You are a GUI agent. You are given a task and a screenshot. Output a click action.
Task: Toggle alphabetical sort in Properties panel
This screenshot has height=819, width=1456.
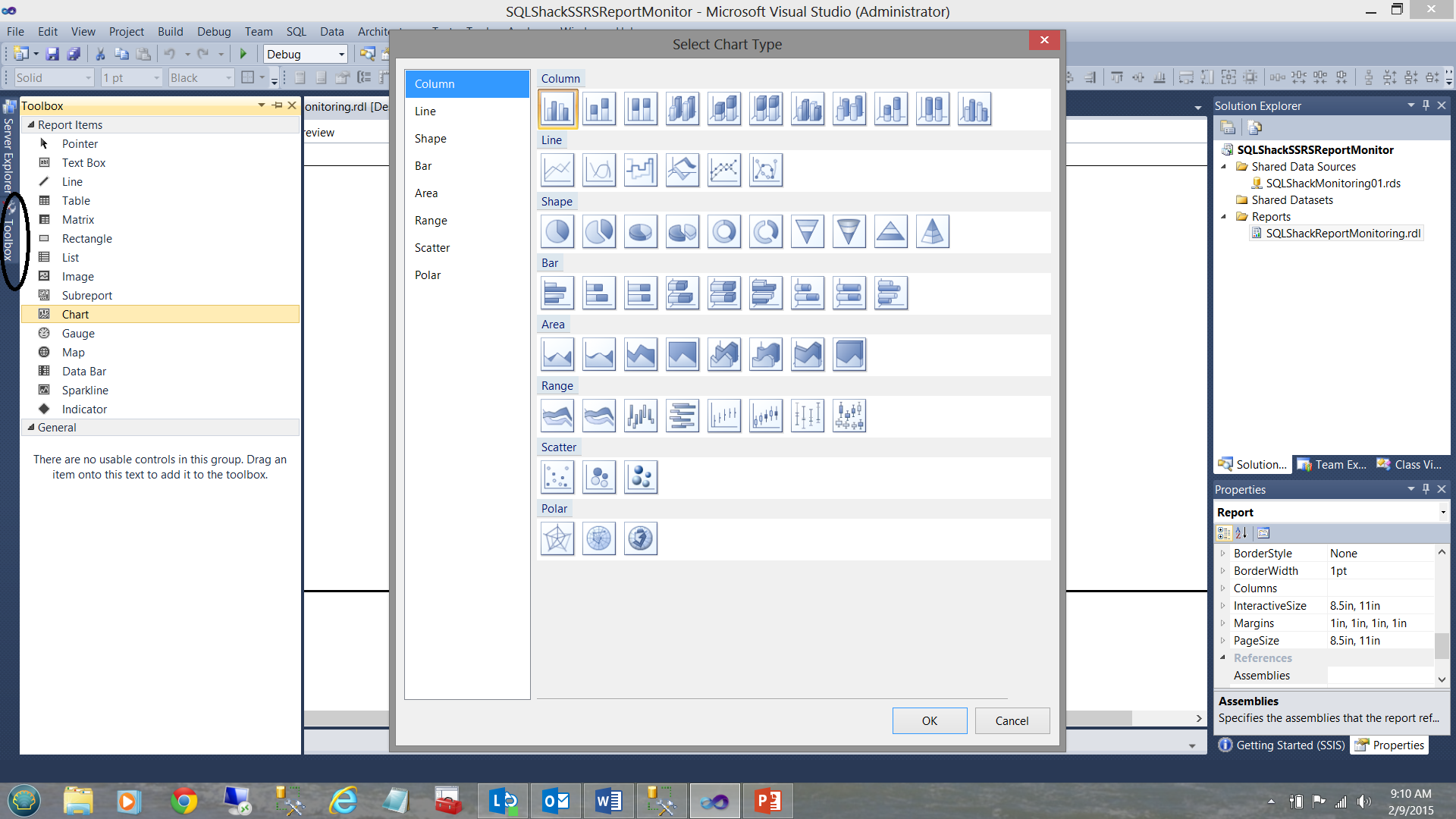point(1241,533)
